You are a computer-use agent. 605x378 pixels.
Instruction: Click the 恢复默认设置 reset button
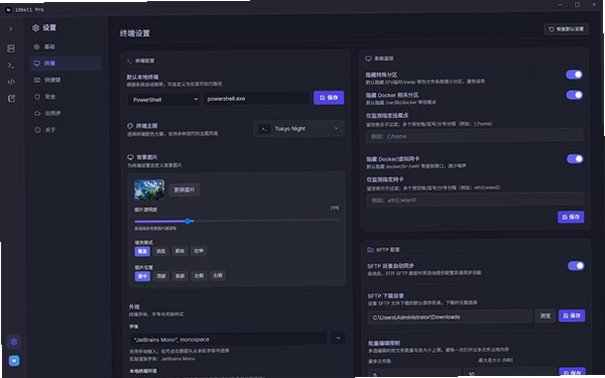(x=566, y=29)
